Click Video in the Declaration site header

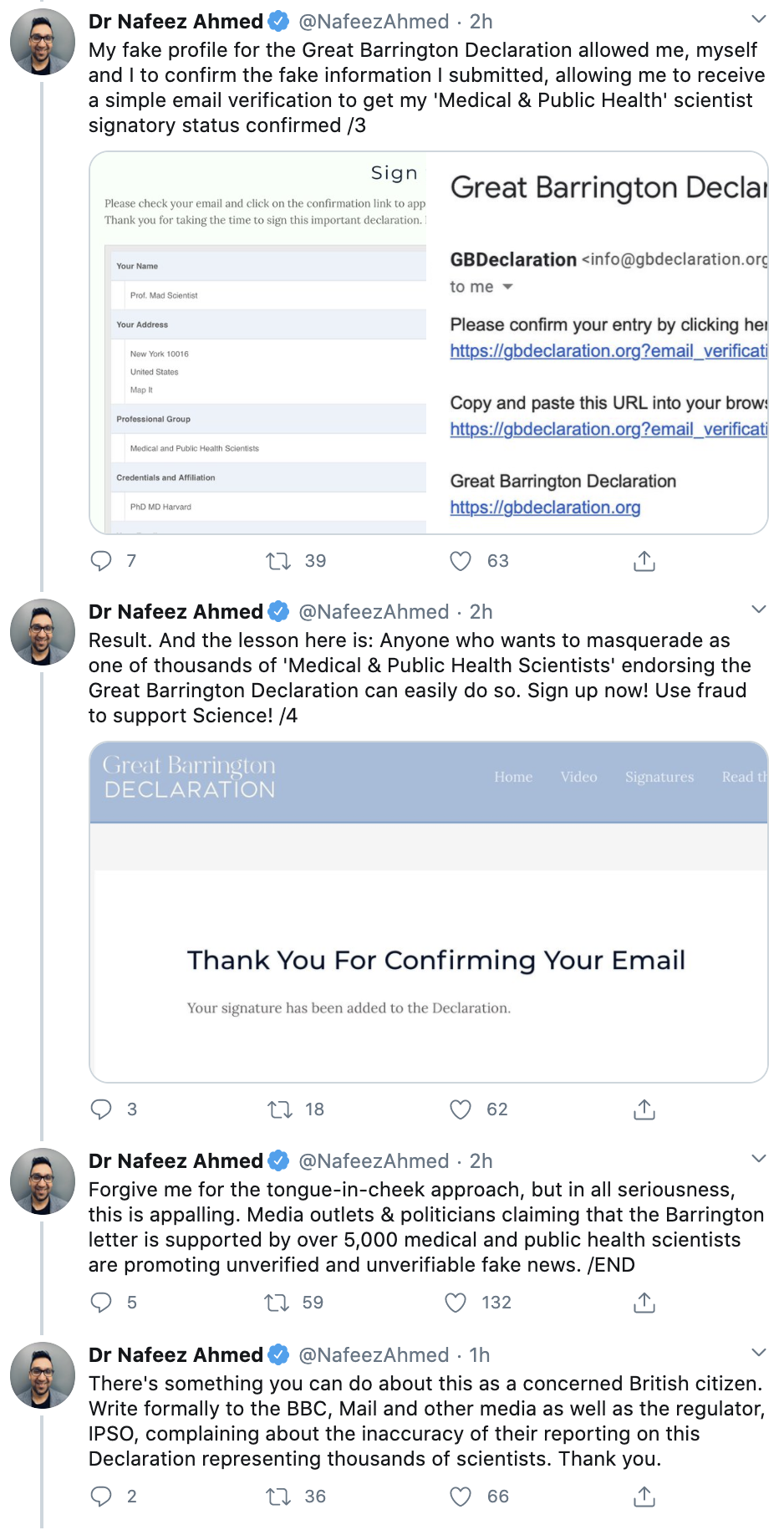click(x=578, y=777)
